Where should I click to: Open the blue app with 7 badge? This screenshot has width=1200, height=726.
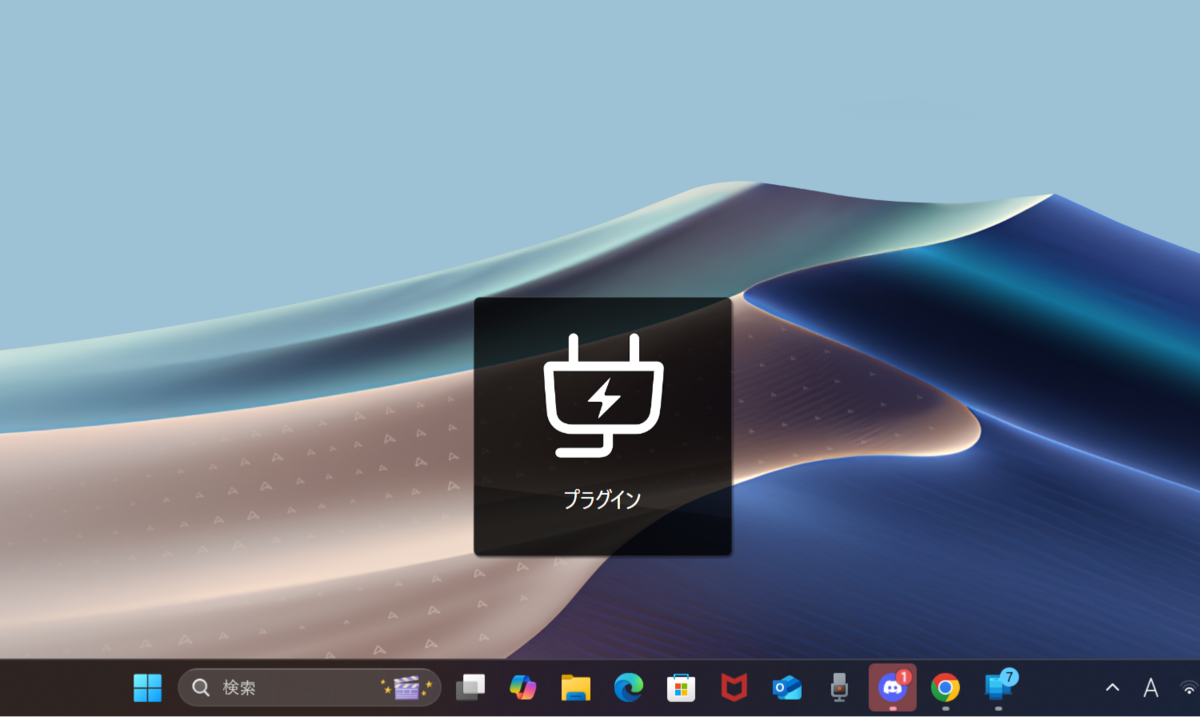(999, 687)
